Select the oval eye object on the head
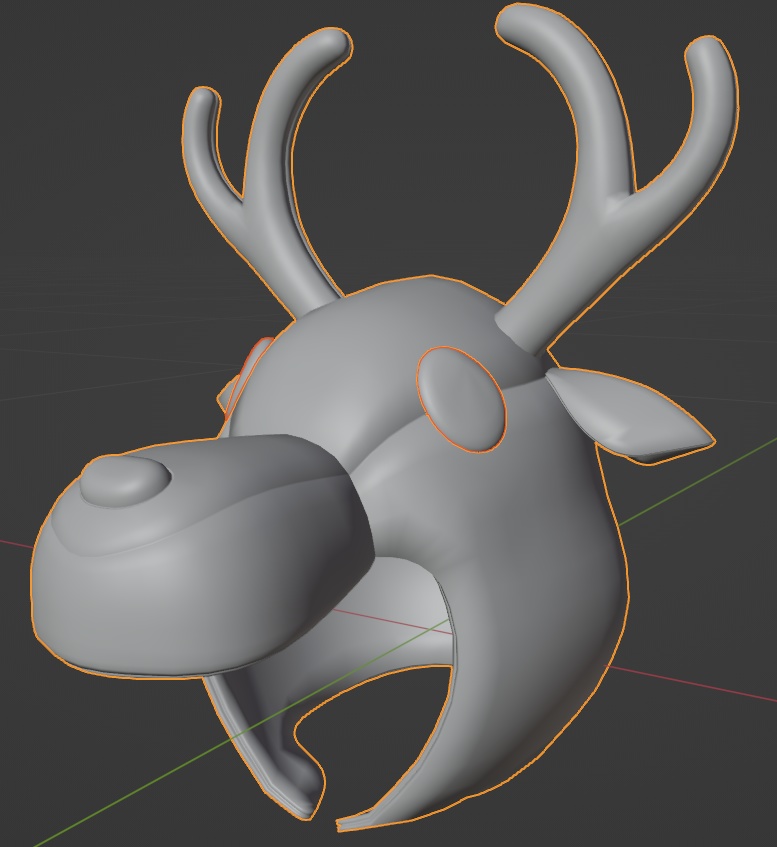The height and width of the screenshot is (847, 777). (461, 399)
